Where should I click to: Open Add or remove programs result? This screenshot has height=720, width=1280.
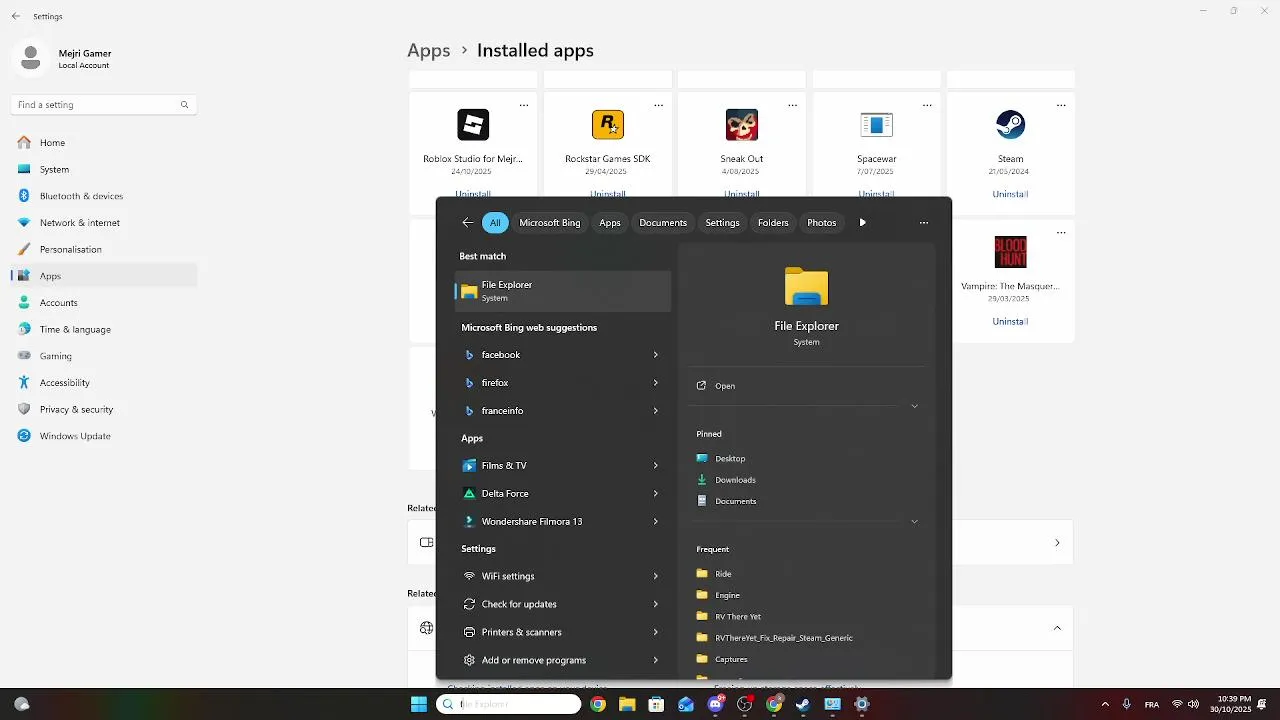pyautogui.click(x=563, y=660)
